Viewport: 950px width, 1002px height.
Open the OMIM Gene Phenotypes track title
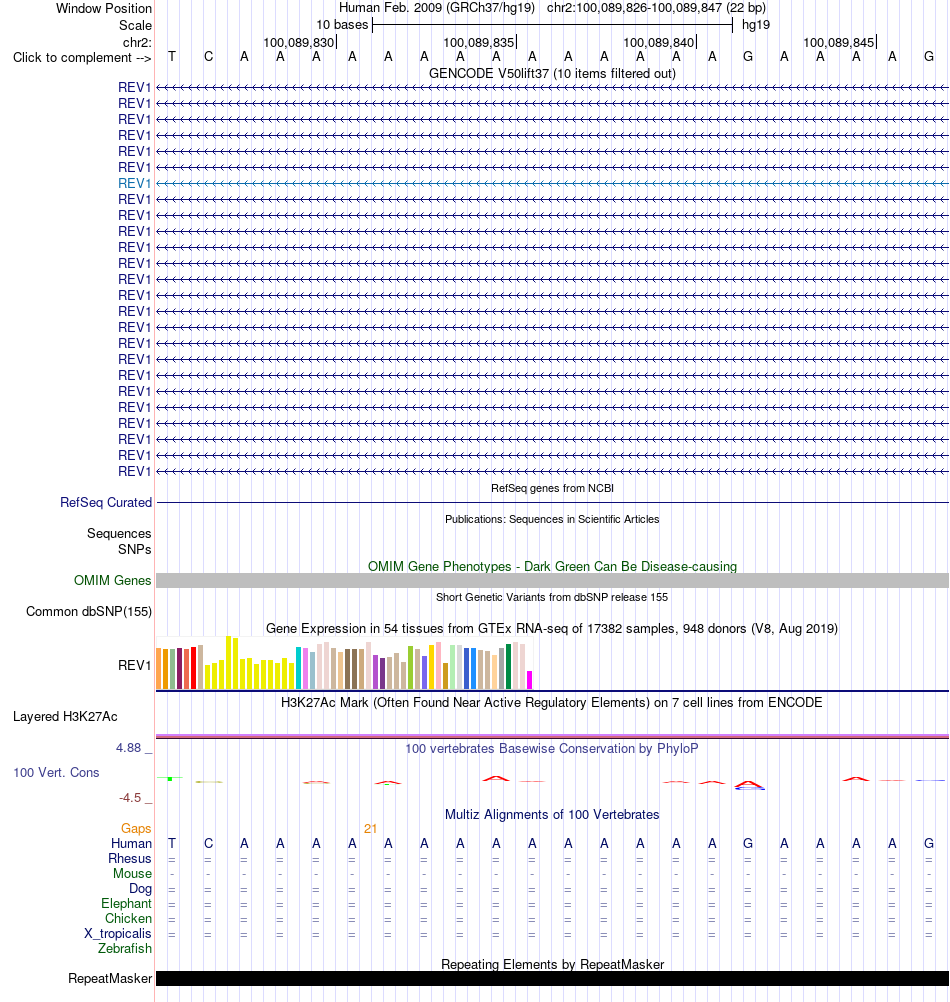pos(552,566)
